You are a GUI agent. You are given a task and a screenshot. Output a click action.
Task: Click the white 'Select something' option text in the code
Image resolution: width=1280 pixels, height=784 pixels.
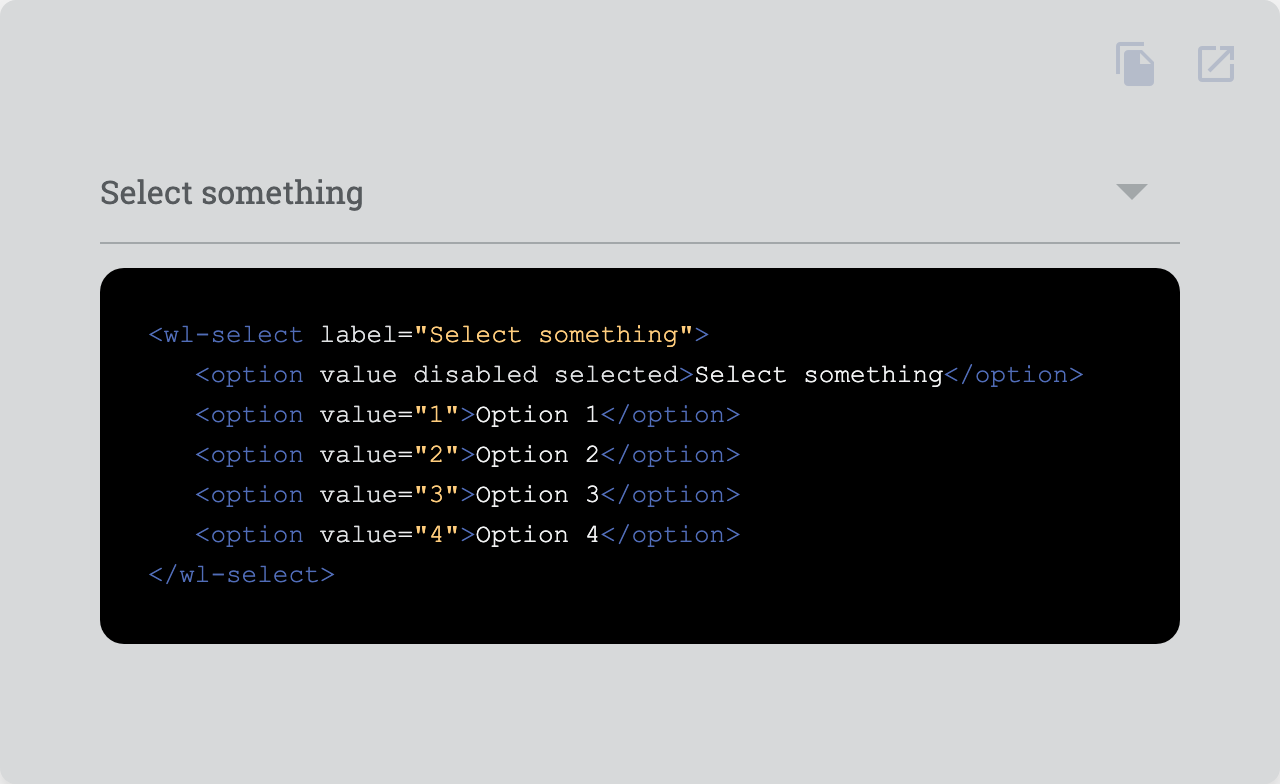click(x=819, y=375)
